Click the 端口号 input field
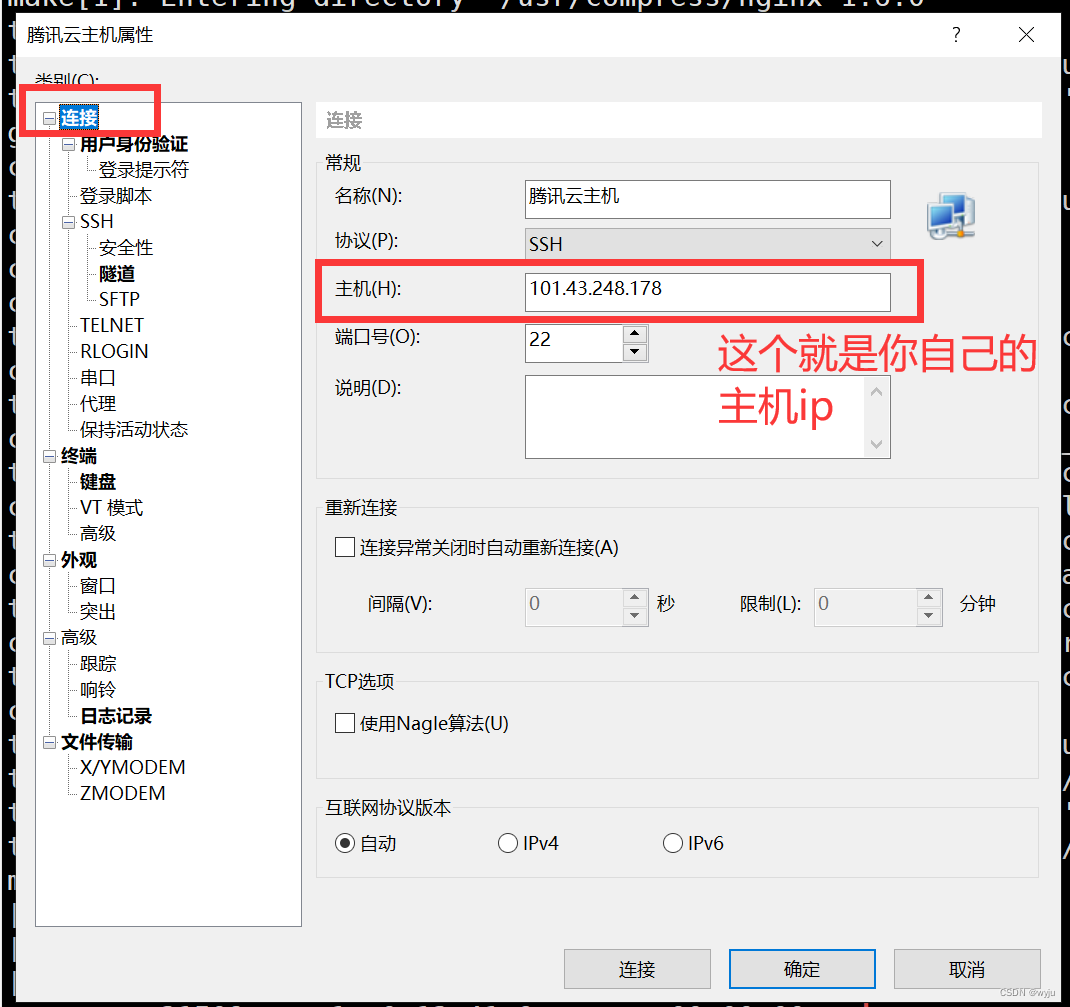 [574, 343]
